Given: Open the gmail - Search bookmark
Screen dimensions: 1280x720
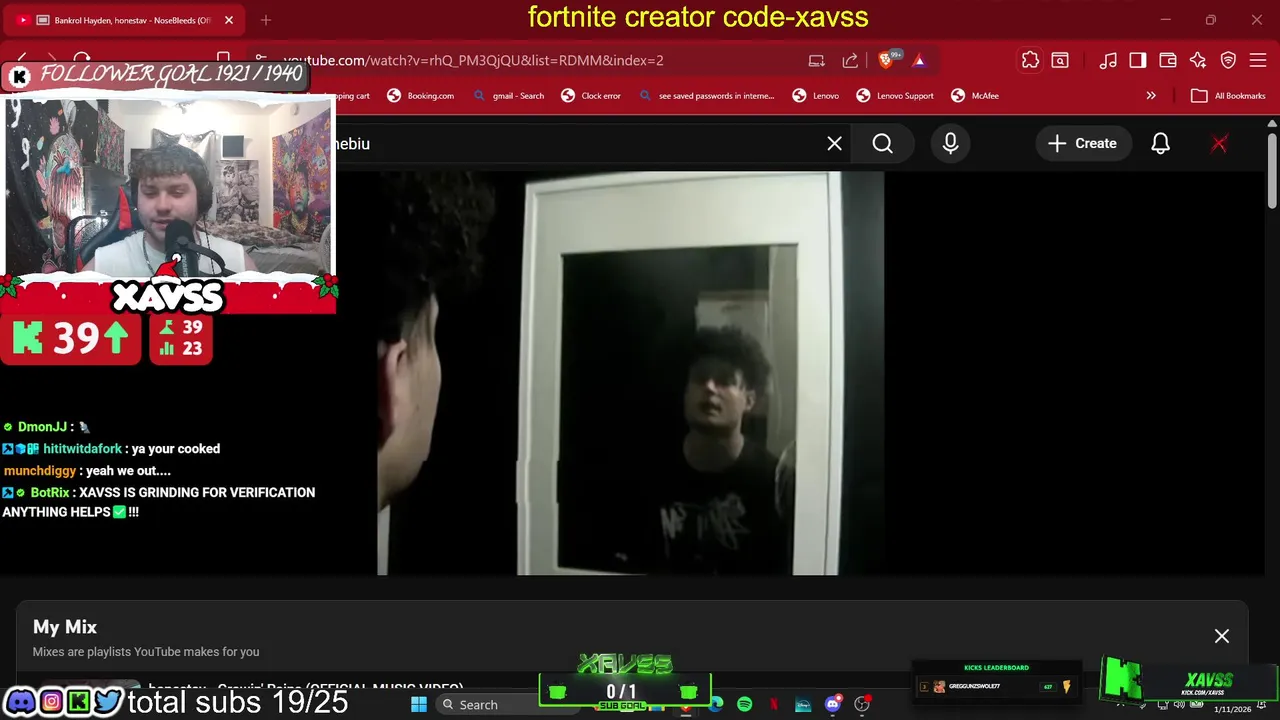Looking at the screenshot, I should [x=508, y=96].
